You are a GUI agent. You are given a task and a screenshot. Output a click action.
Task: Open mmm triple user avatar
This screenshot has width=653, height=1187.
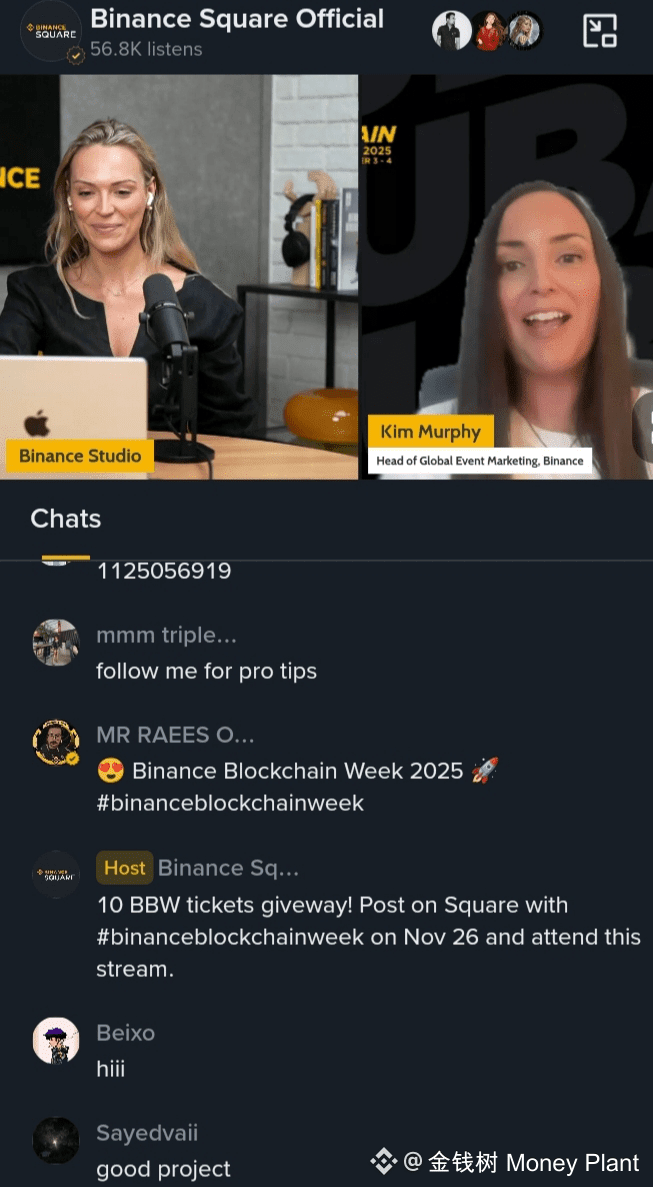click(x=56, y=643)
